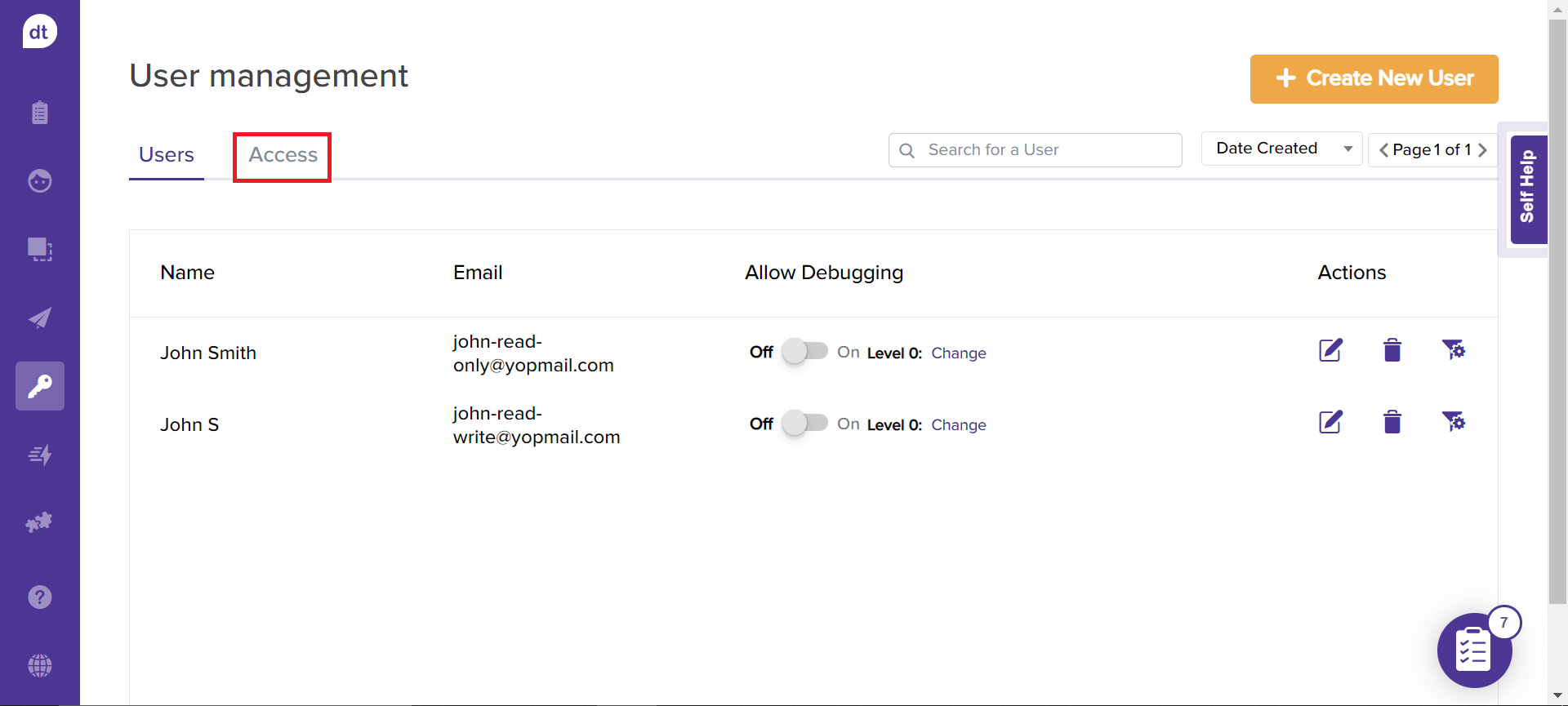This screenshot has width=1568, height=706.
Task: Click the help question mark sidebar icon
Action: tap(39, 597)
